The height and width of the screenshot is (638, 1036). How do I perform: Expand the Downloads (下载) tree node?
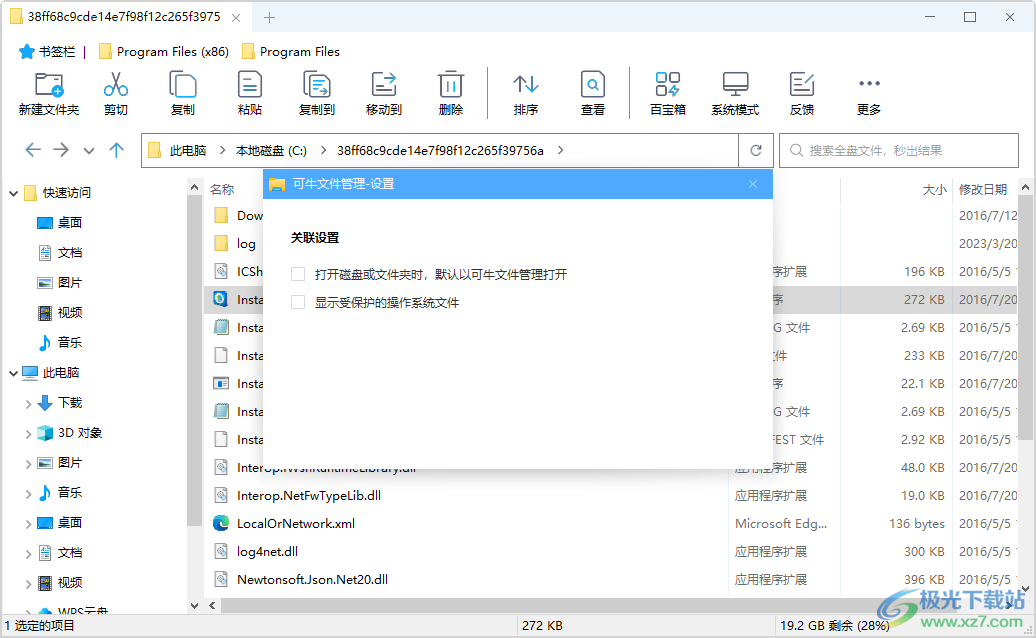click(28, 404)
